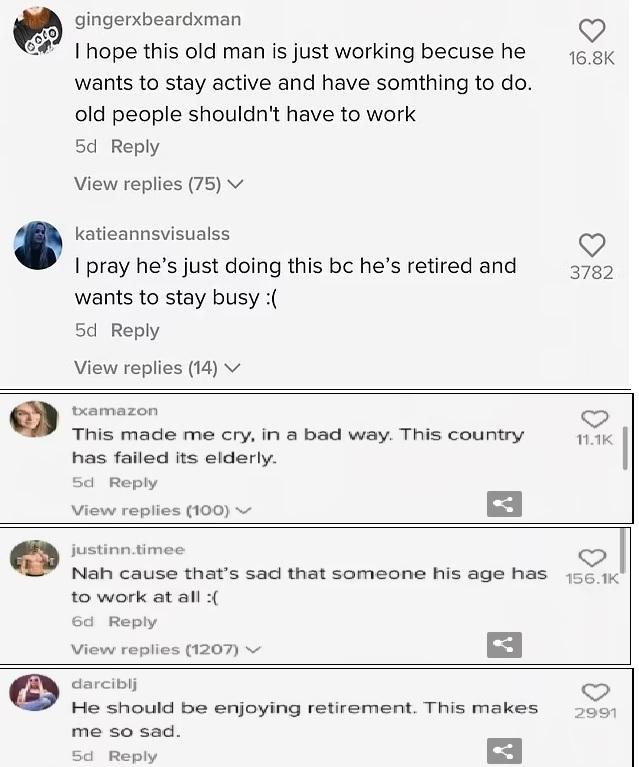Expand View replies (1207)
The image size is (639, 767).
165,649
